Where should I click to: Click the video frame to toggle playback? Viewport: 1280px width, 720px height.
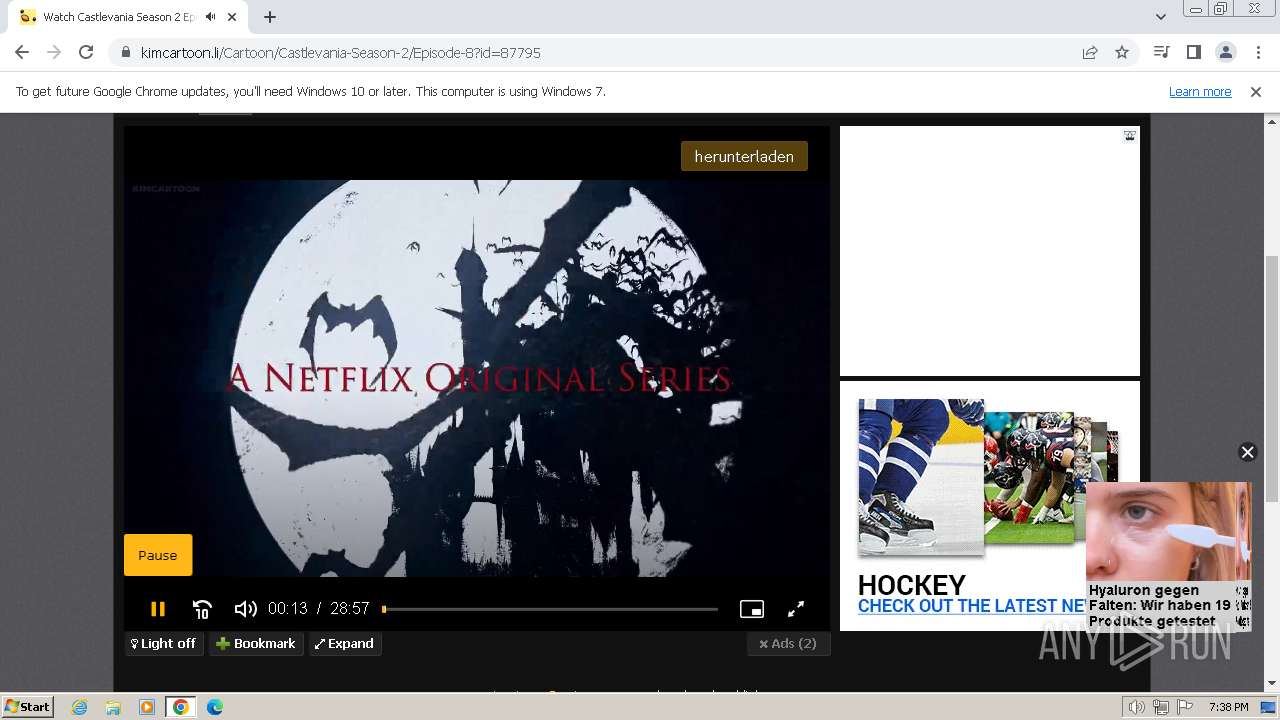coord(477,378)
